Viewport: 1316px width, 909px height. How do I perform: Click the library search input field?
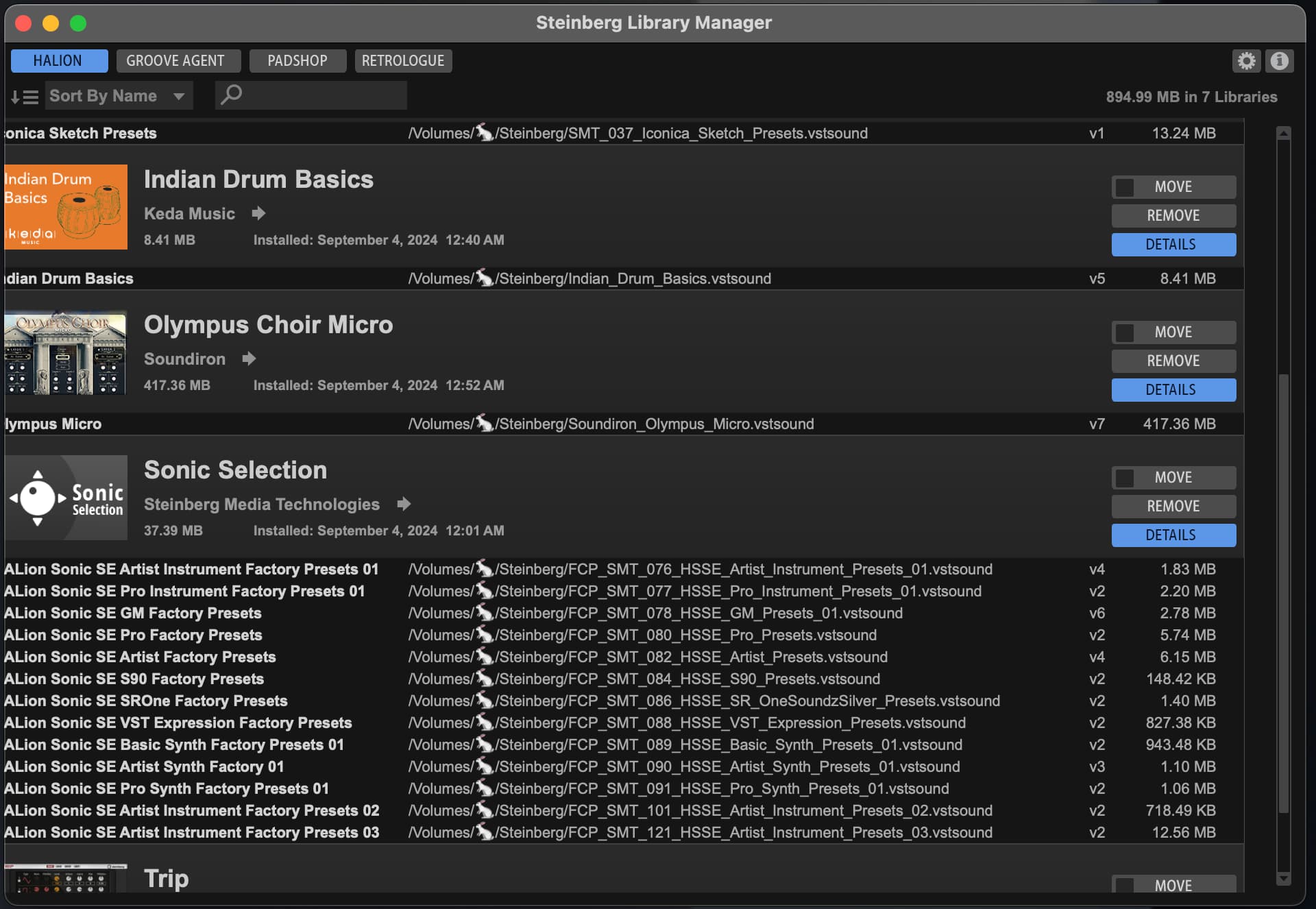point(311,95)
